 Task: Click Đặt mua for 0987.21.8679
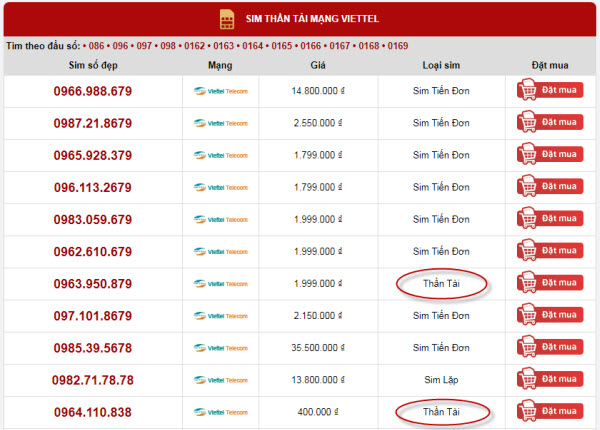550,122
